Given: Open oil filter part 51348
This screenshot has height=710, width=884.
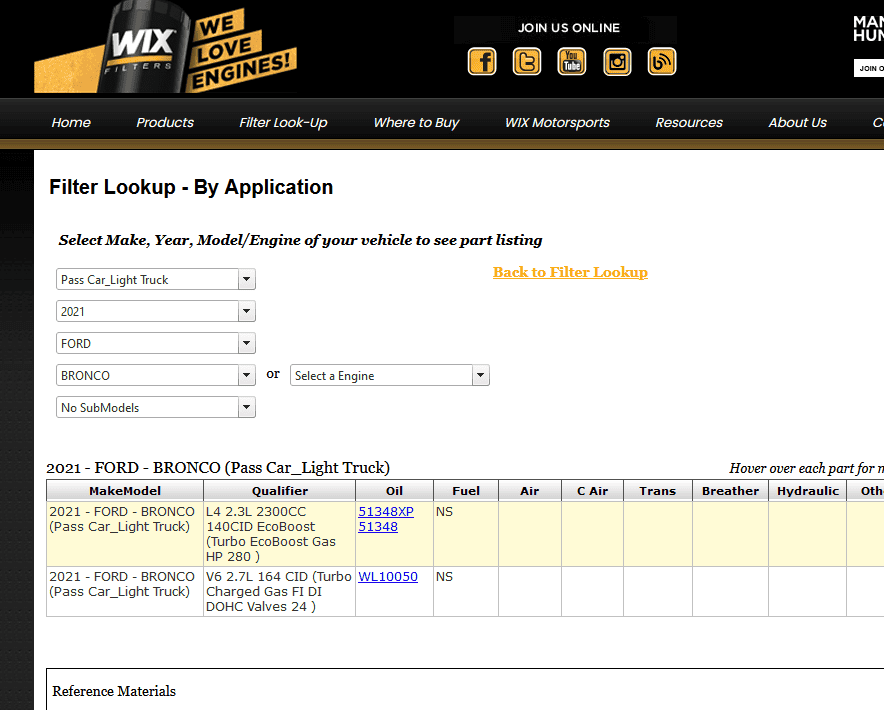Looking at the screenshot, I should click(x=378, y=527).
